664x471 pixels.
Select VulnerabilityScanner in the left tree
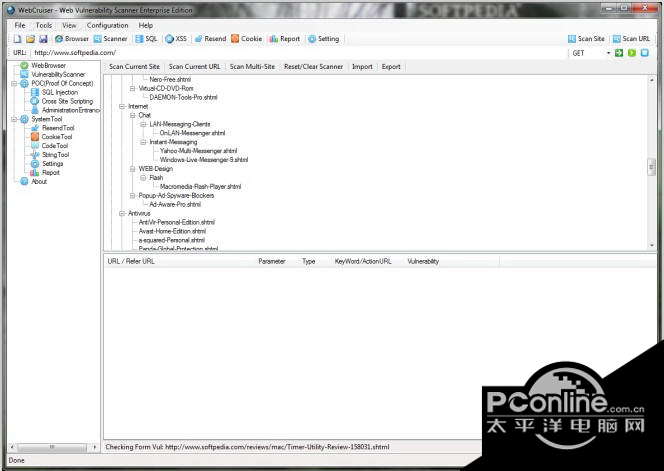tap(58, 75)
